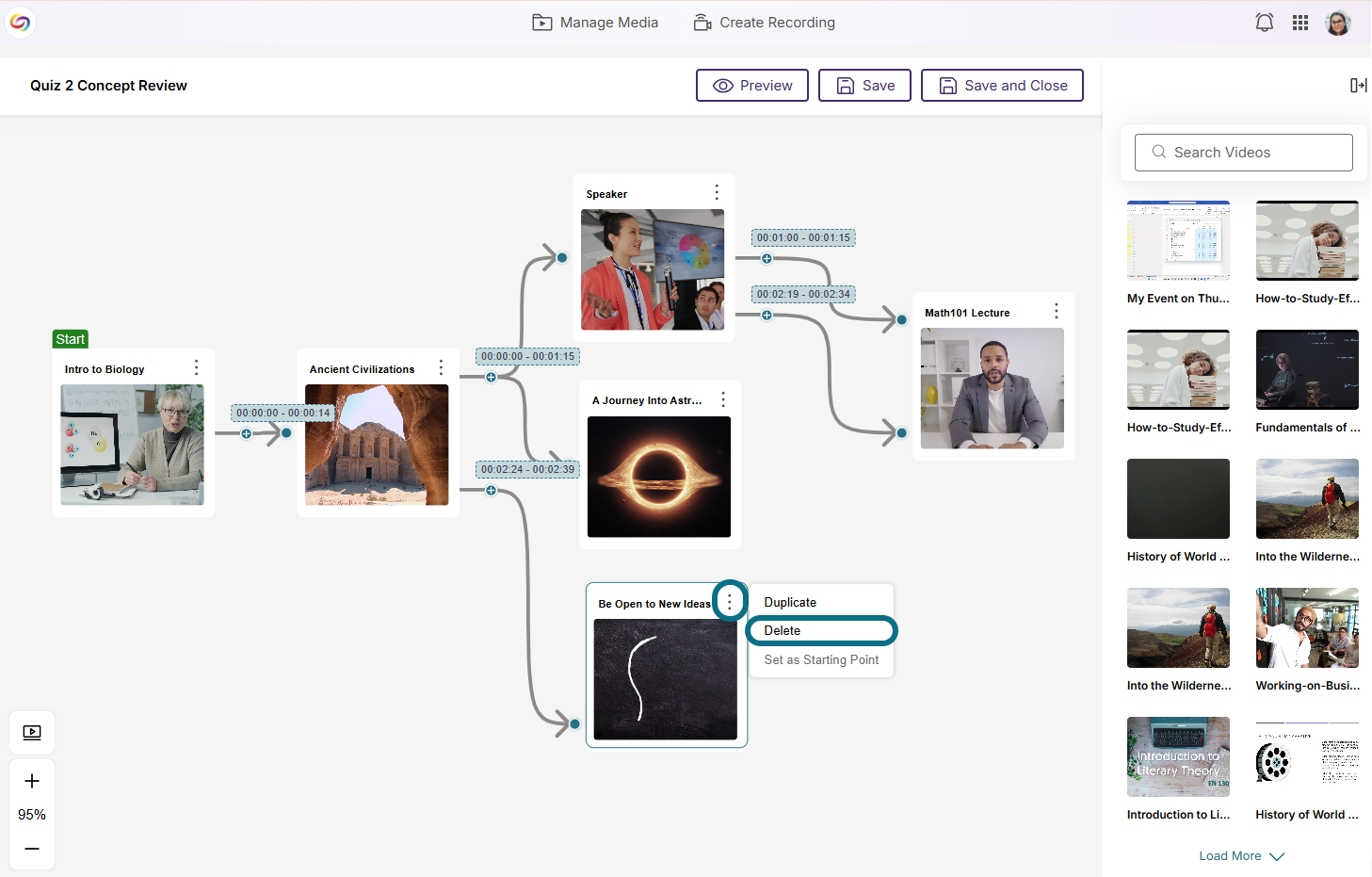Open the three-dot menu on Ancient Civilizations
This screenshot has height=877, width=1372.
441,367
